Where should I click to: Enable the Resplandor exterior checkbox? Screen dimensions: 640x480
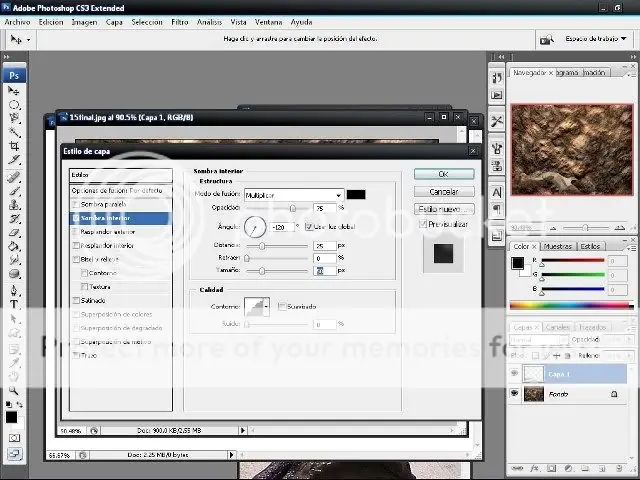click(76, 232)
